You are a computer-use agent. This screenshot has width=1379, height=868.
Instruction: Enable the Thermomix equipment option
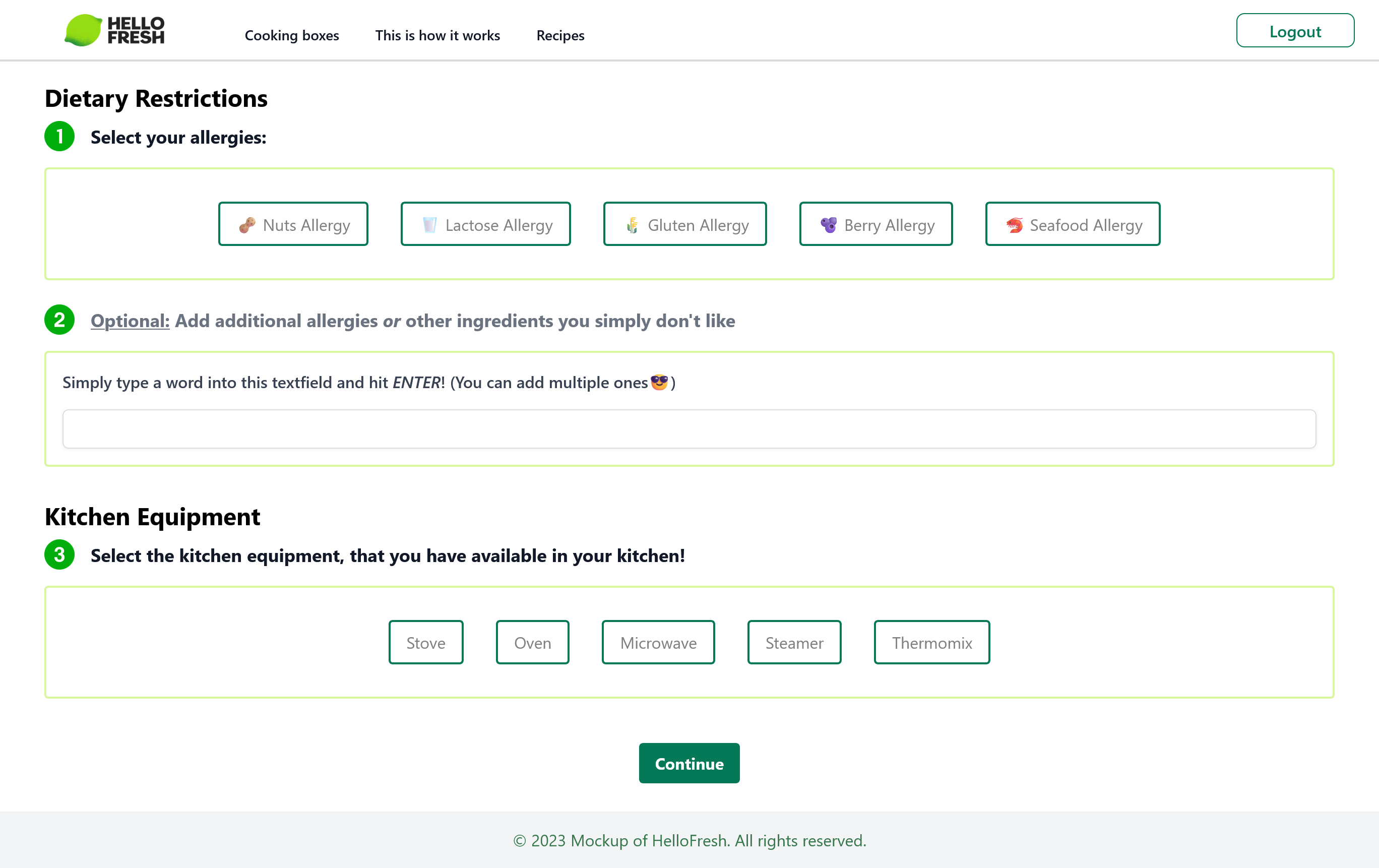click(932, 642)
